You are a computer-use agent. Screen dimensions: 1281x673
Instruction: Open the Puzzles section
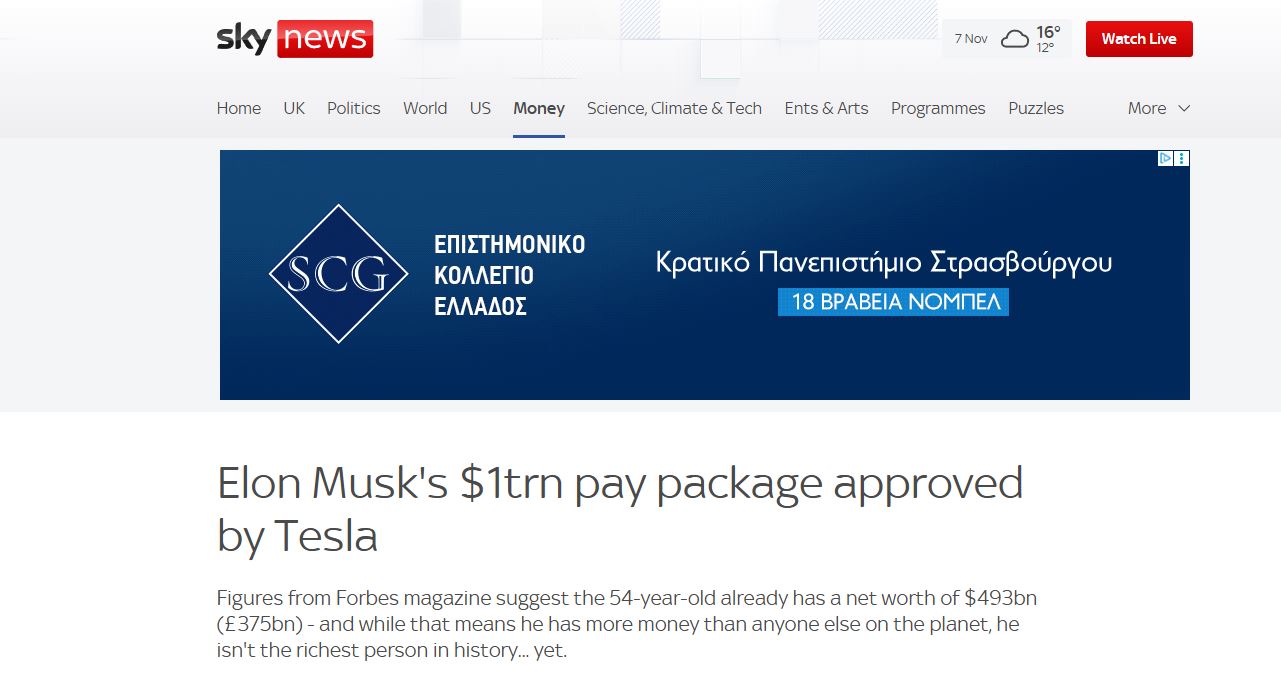[1036, 108]
